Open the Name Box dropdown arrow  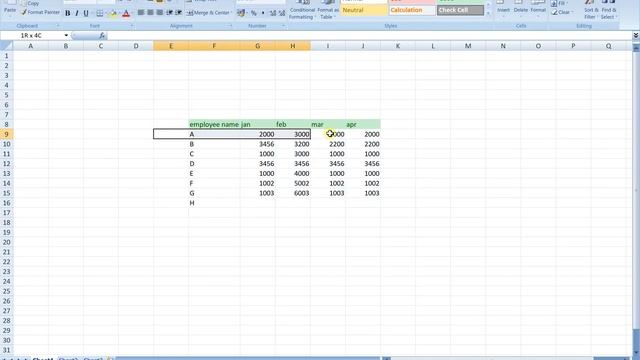pos(66,36)
